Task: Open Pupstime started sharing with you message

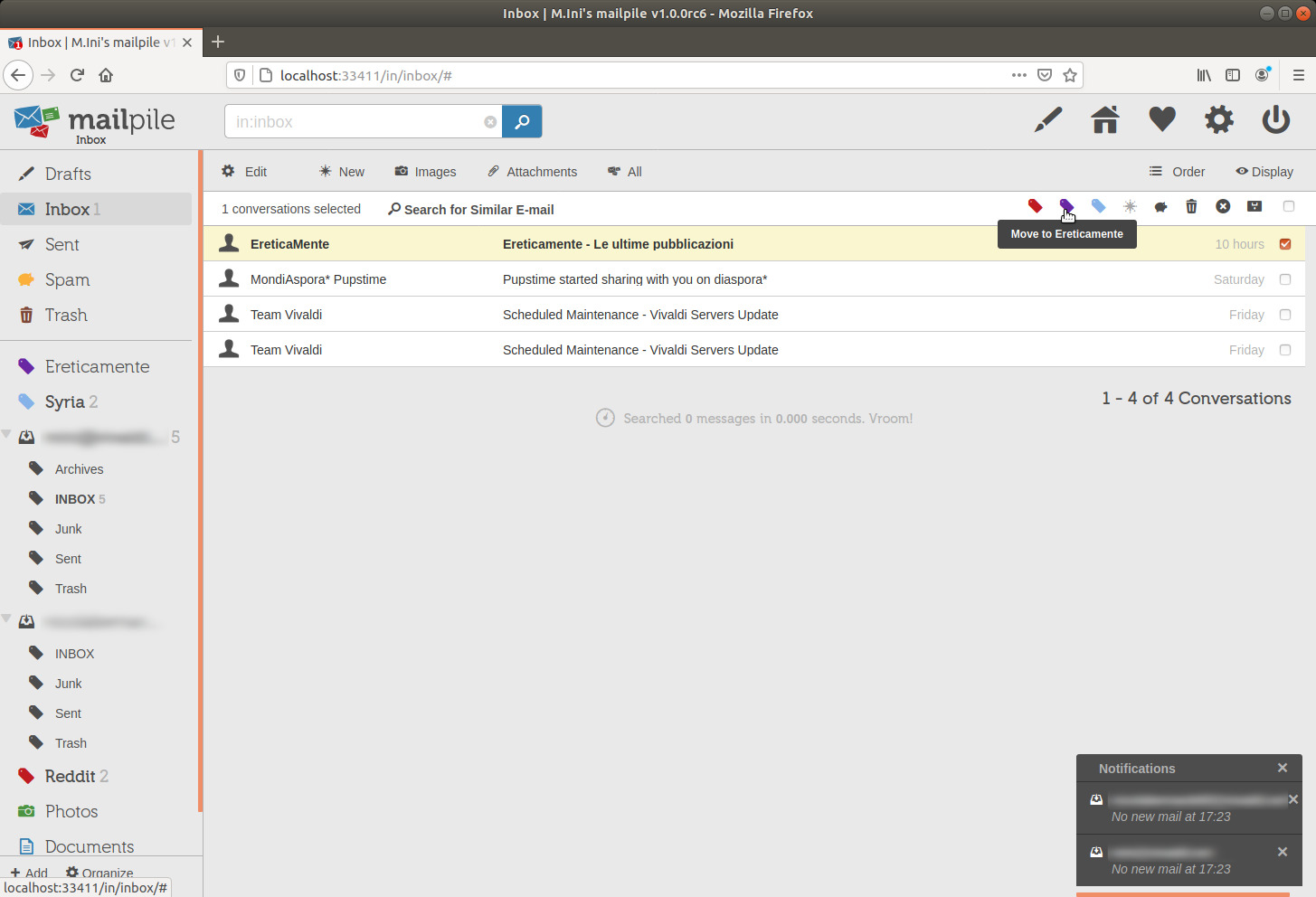Action: [x=635, y=279]
